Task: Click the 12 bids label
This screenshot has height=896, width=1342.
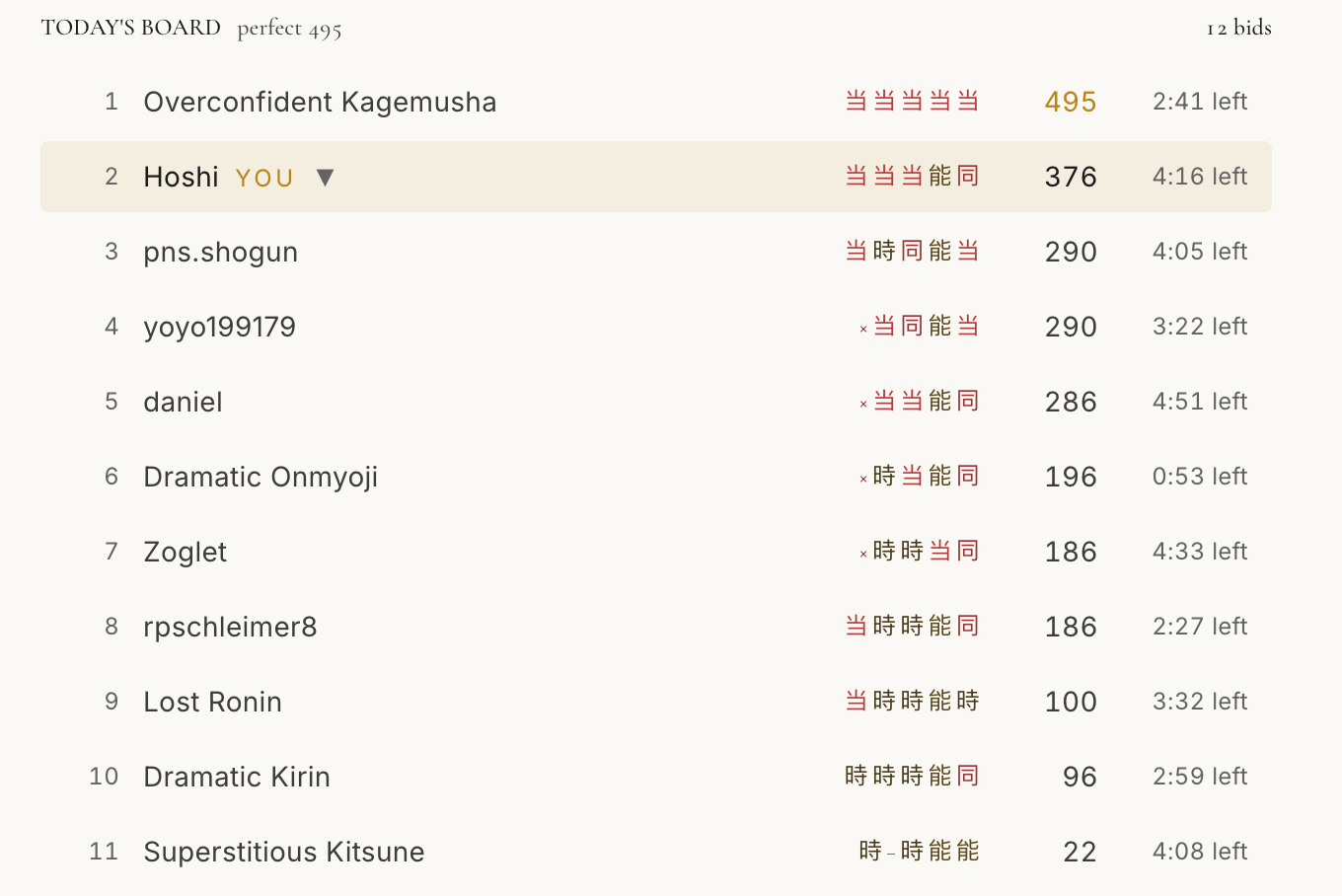Action: tap(1238, 28)
